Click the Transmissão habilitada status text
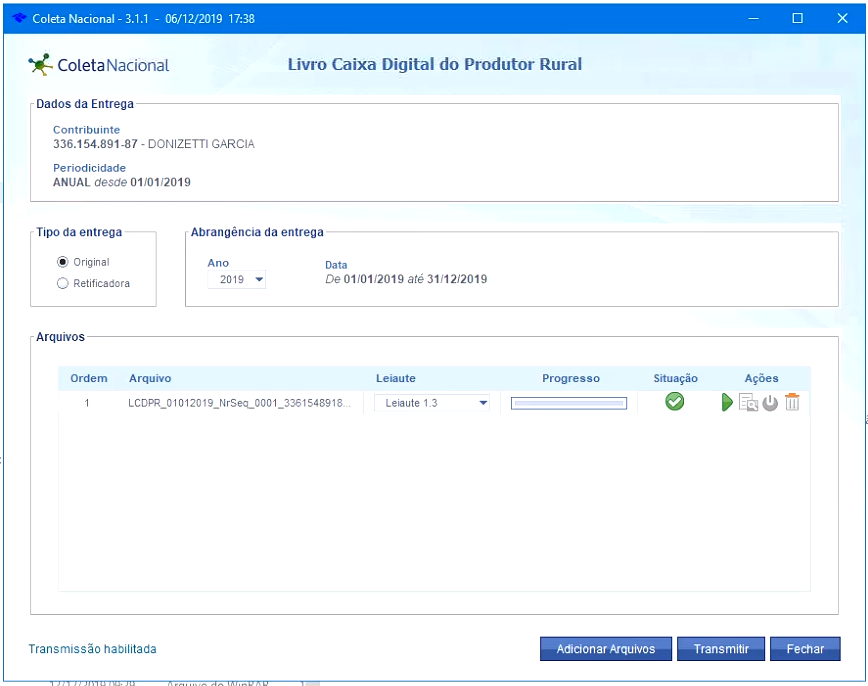This screenshot has height=686, width=868. pyautogui.click(x=92, y=649)
